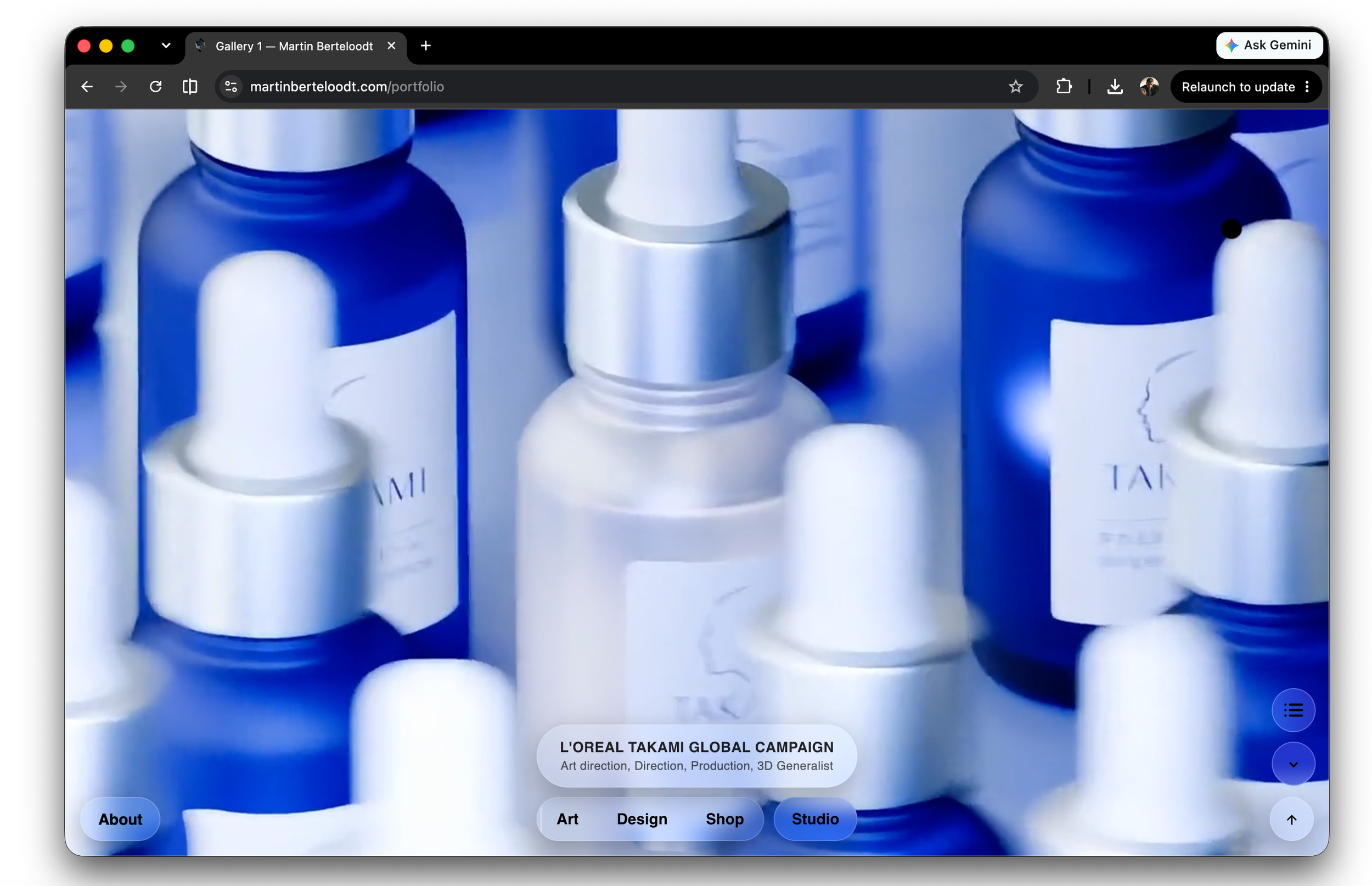
Task: Reload the portfolio page
Action: [x=155, y=86]
